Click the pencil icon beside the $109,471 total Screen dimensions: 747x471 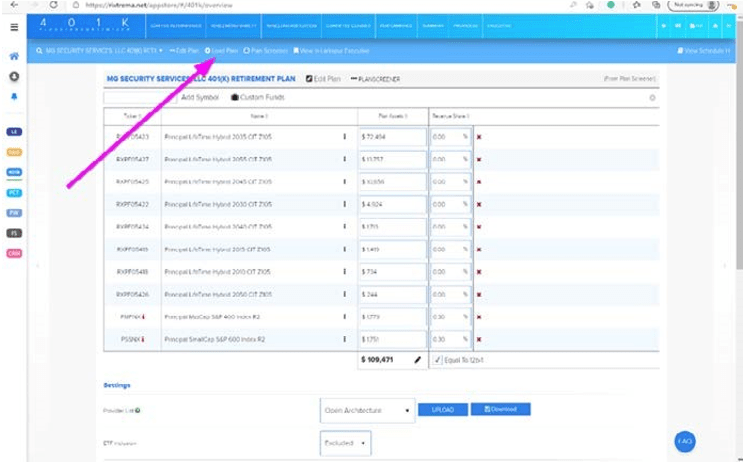point(418,360)
